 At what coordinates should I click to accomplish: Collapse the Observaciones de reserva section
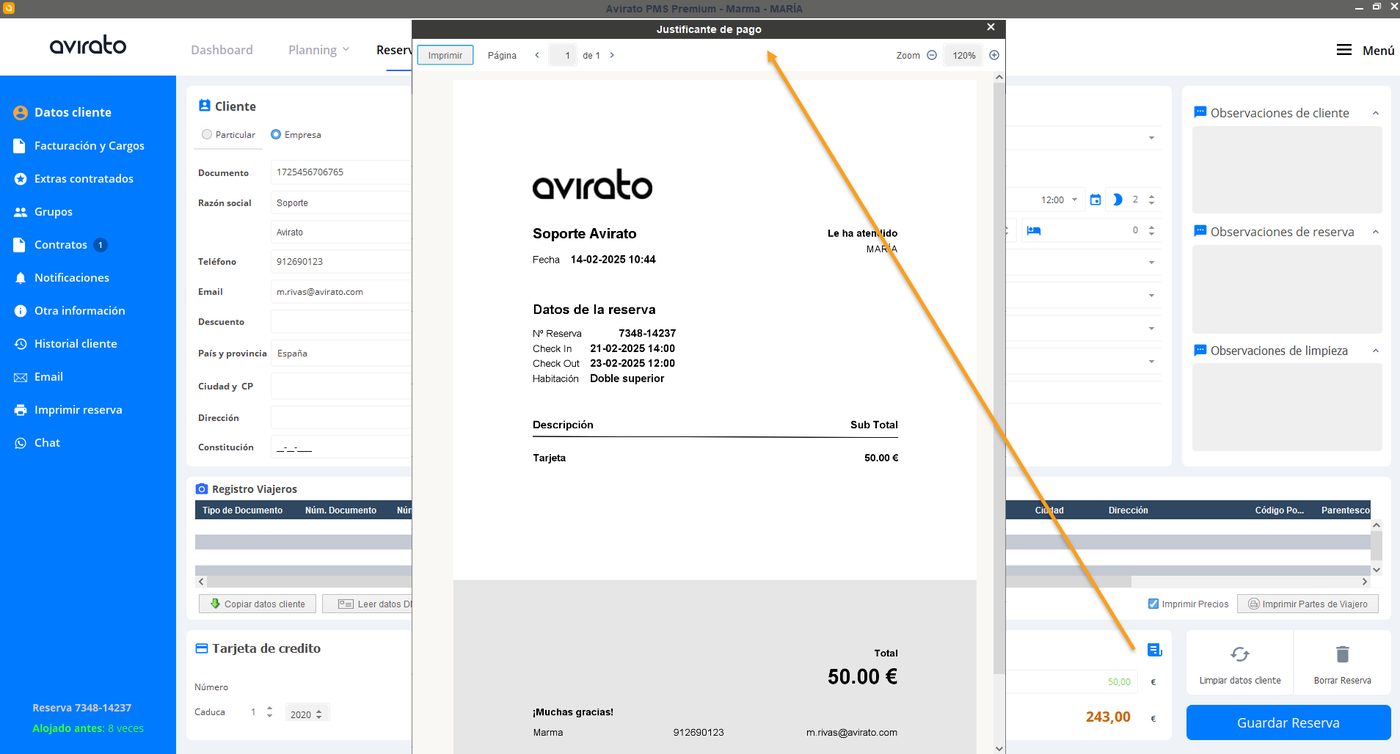(1376, 231)
